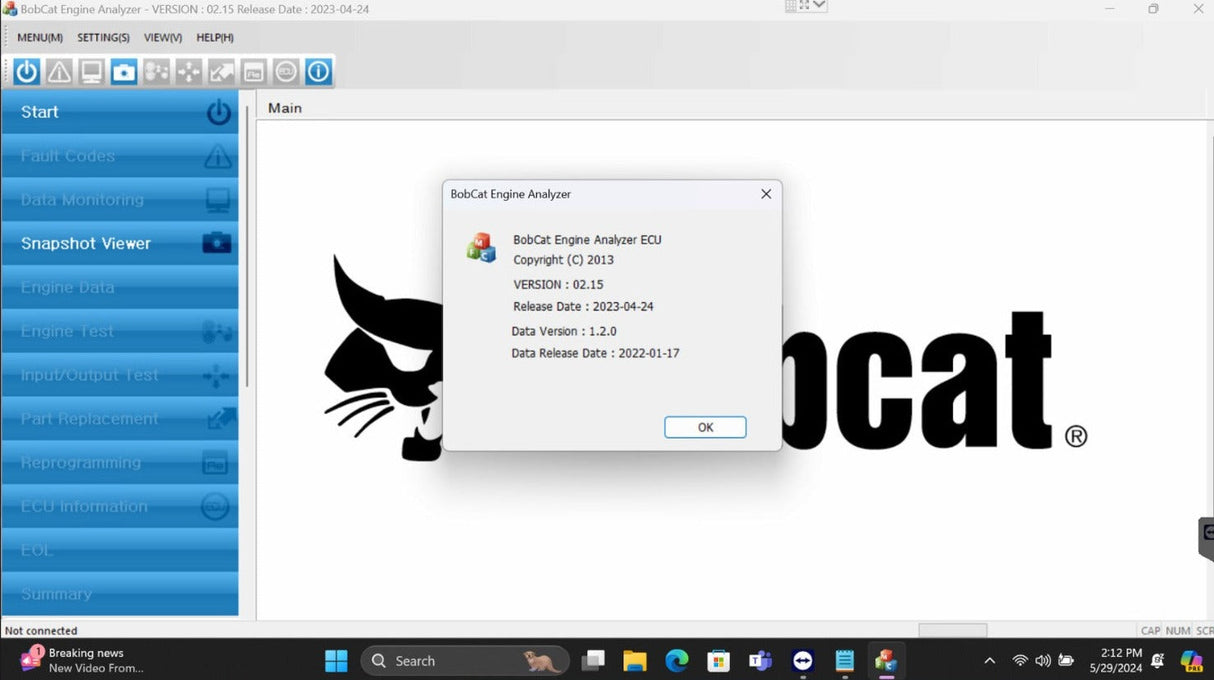The width and height of the screenshot is (1214, 680).
Task: Open Fault Codes warning triangle toolbar icon
Action: point(59,72)
